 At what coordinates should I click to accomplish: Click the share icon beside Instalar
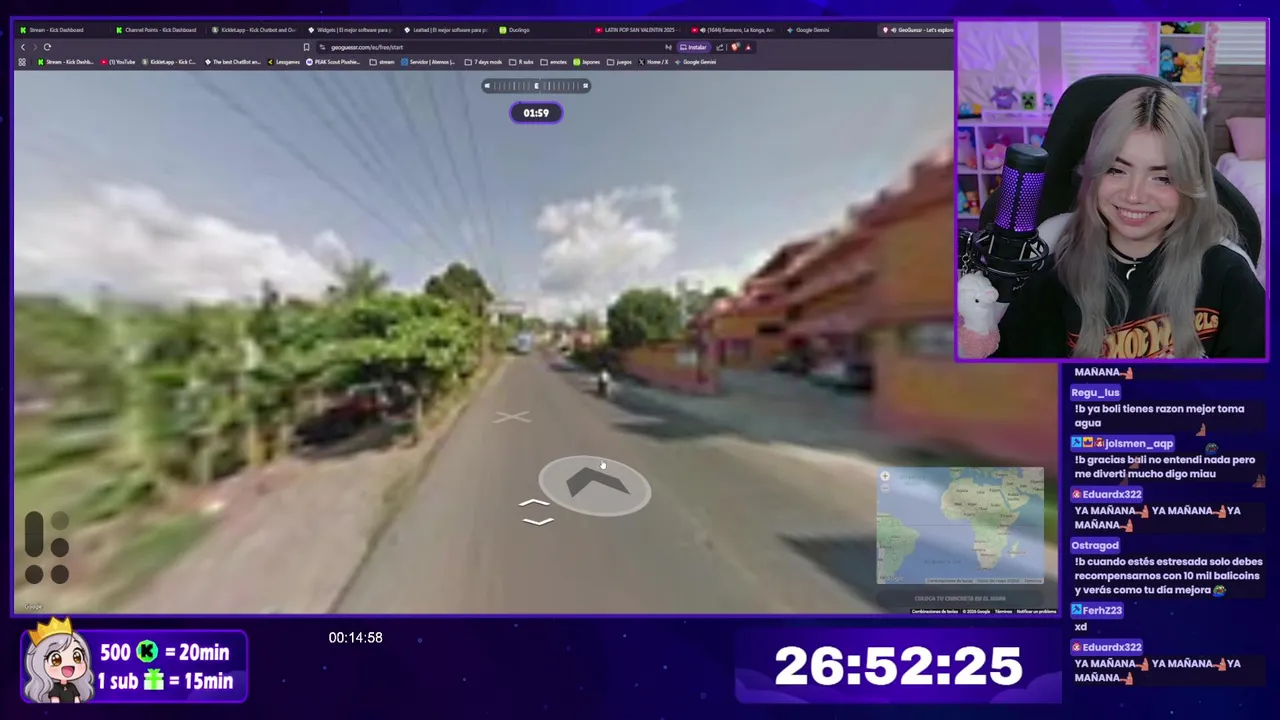click(x=719, y=47)
